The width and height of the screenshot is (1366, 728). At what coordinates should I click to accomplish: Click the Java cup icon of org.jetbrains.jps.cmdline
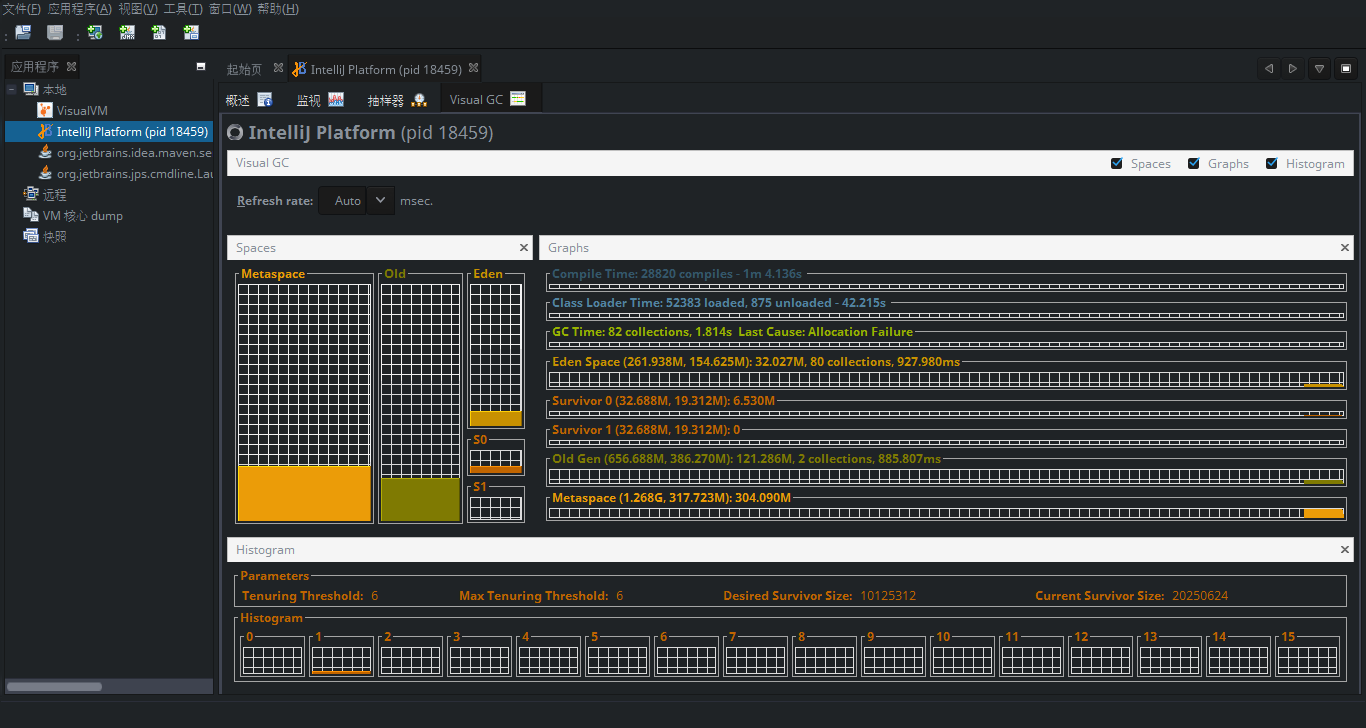45,173
